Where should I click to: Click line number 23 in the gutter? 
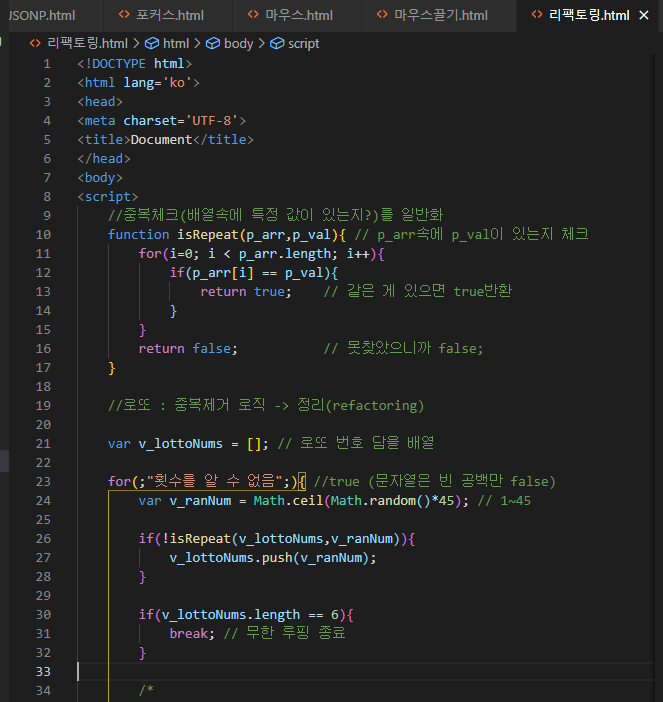point(43,482)
